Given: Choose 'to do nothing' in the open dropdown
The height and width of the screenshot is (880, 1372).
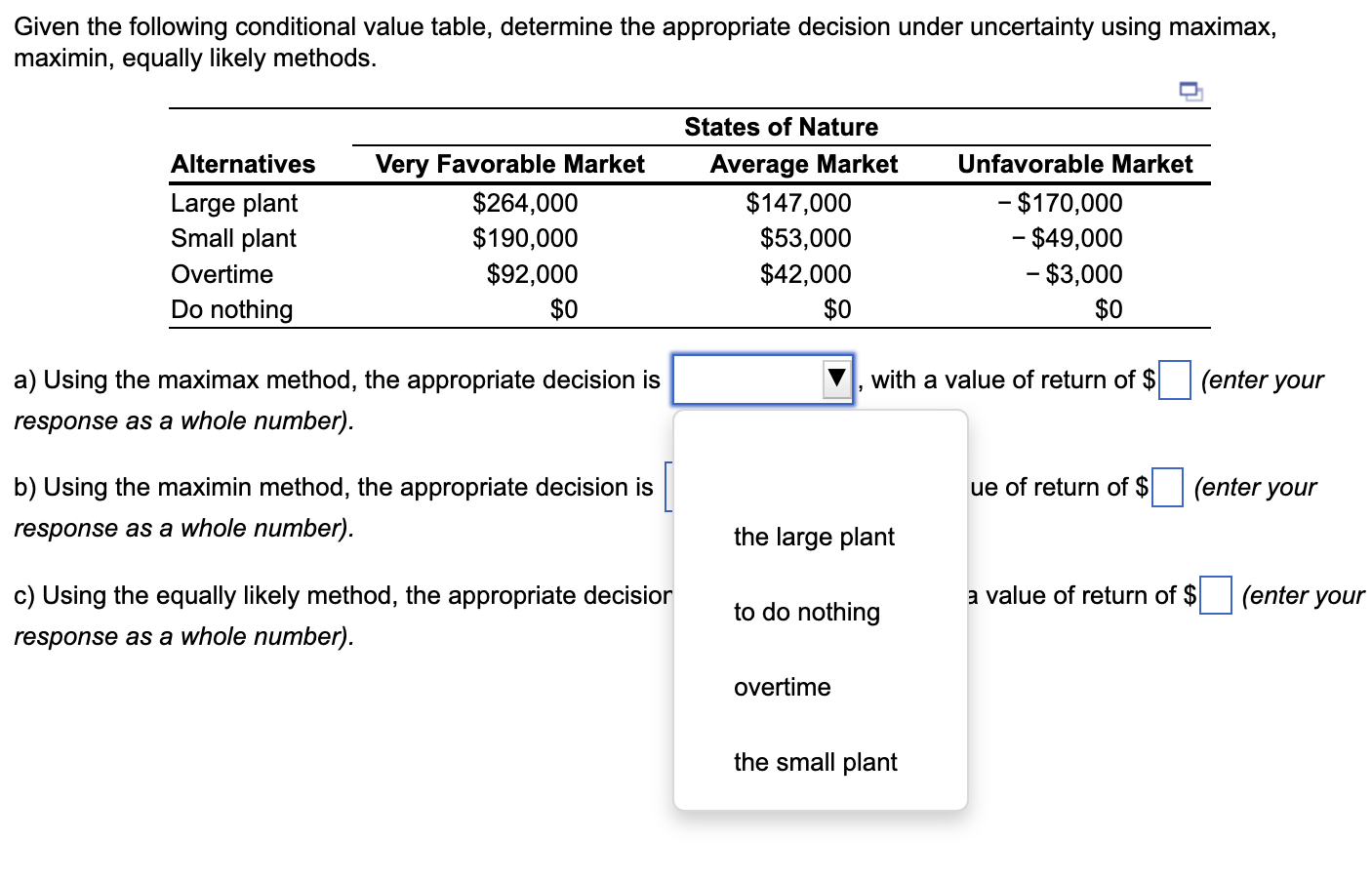Looking at the screenshot, I should pos(807,612).
